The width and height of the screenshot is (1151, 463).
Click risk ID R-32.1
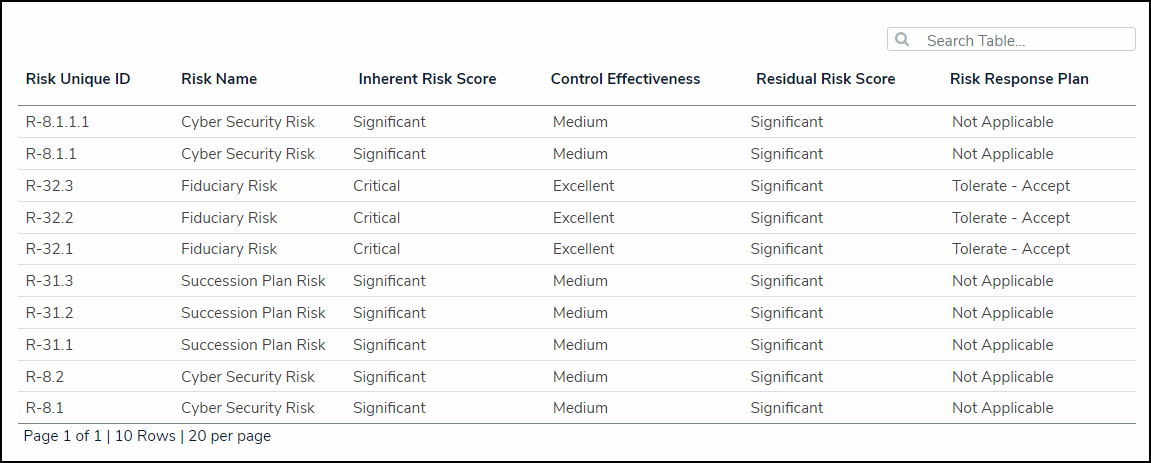pos(49,249)
